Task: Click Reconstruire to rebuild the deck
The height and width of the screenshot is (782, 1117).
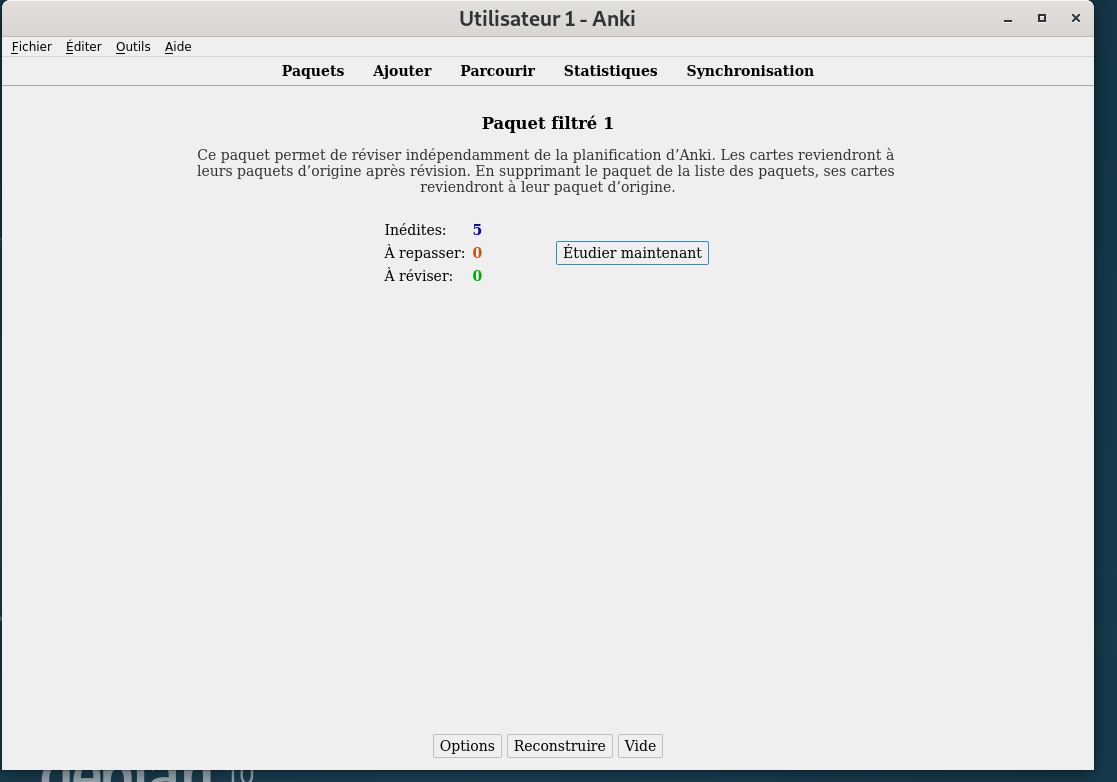Action: click(x=559, y=746)
